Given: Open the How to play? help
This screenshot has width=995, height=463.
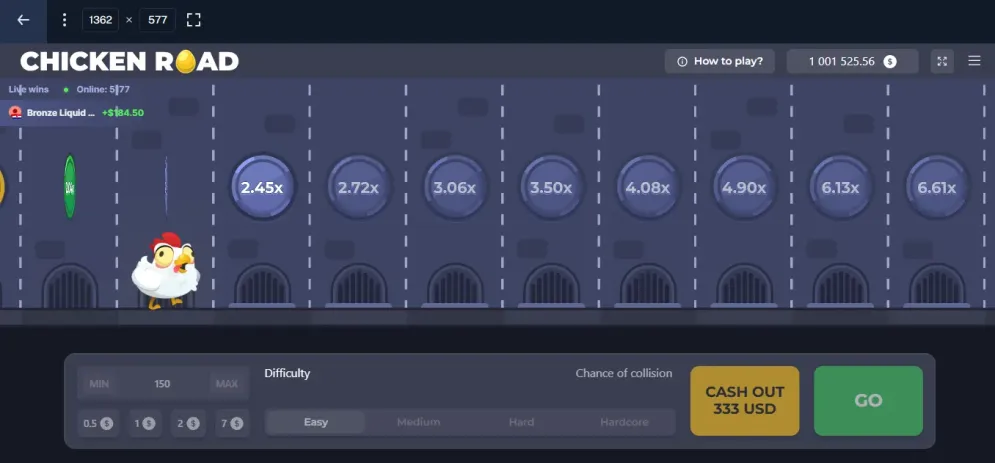Looking at the screenshot, I should click(x=720, y=62).
